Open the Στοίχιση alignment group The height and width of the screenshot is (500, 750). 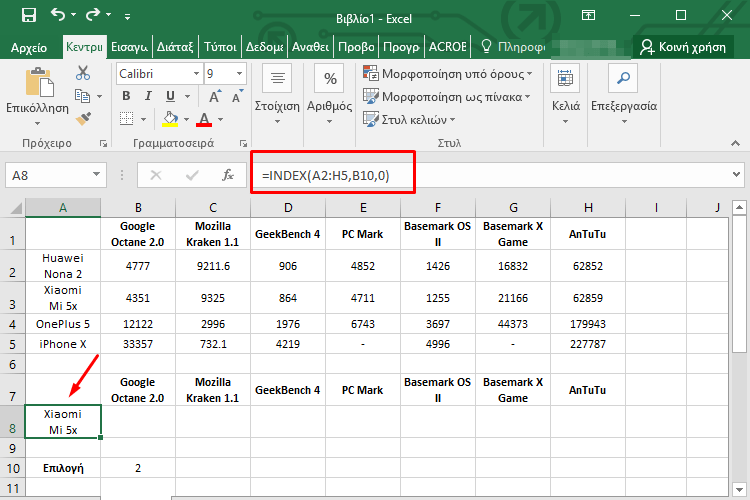click(x=277, y=94)
